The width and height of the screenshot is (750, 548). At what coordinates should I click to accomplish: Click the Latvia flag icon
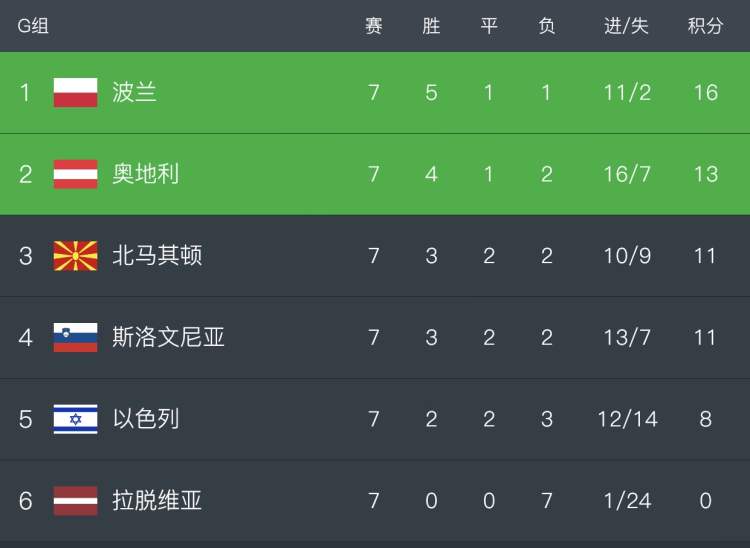(75, 500)
